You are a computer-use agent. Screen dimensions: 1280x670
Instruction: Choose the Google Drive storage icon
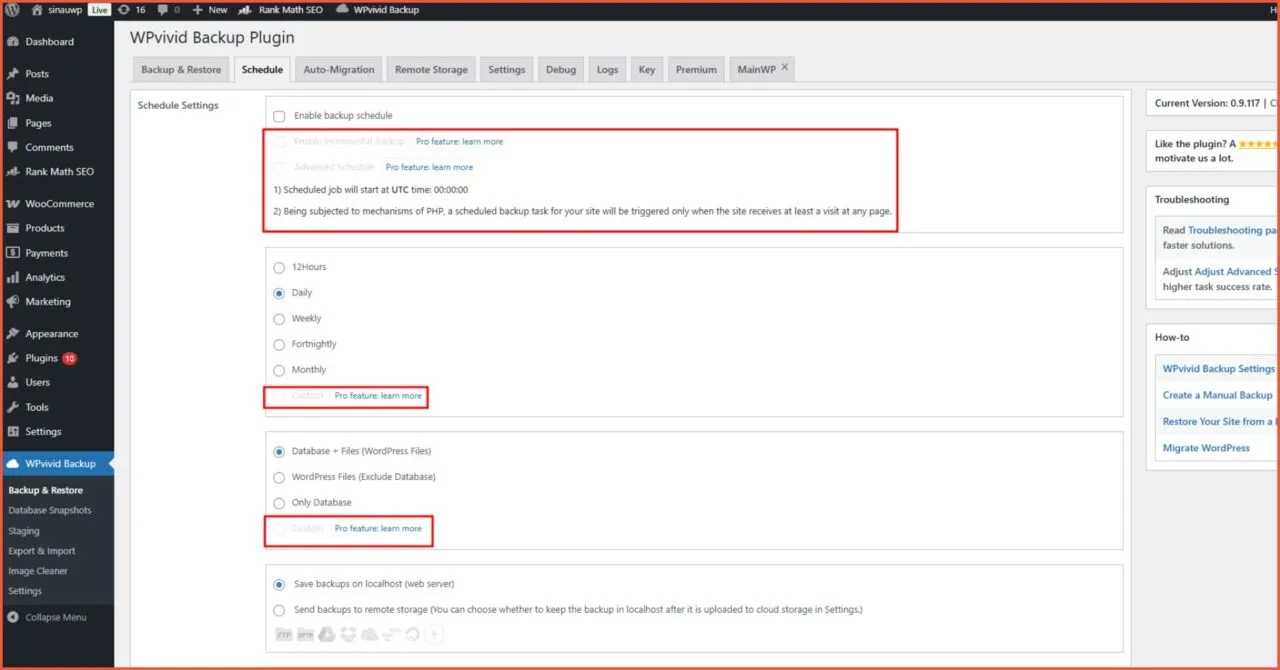pos(326,634)
